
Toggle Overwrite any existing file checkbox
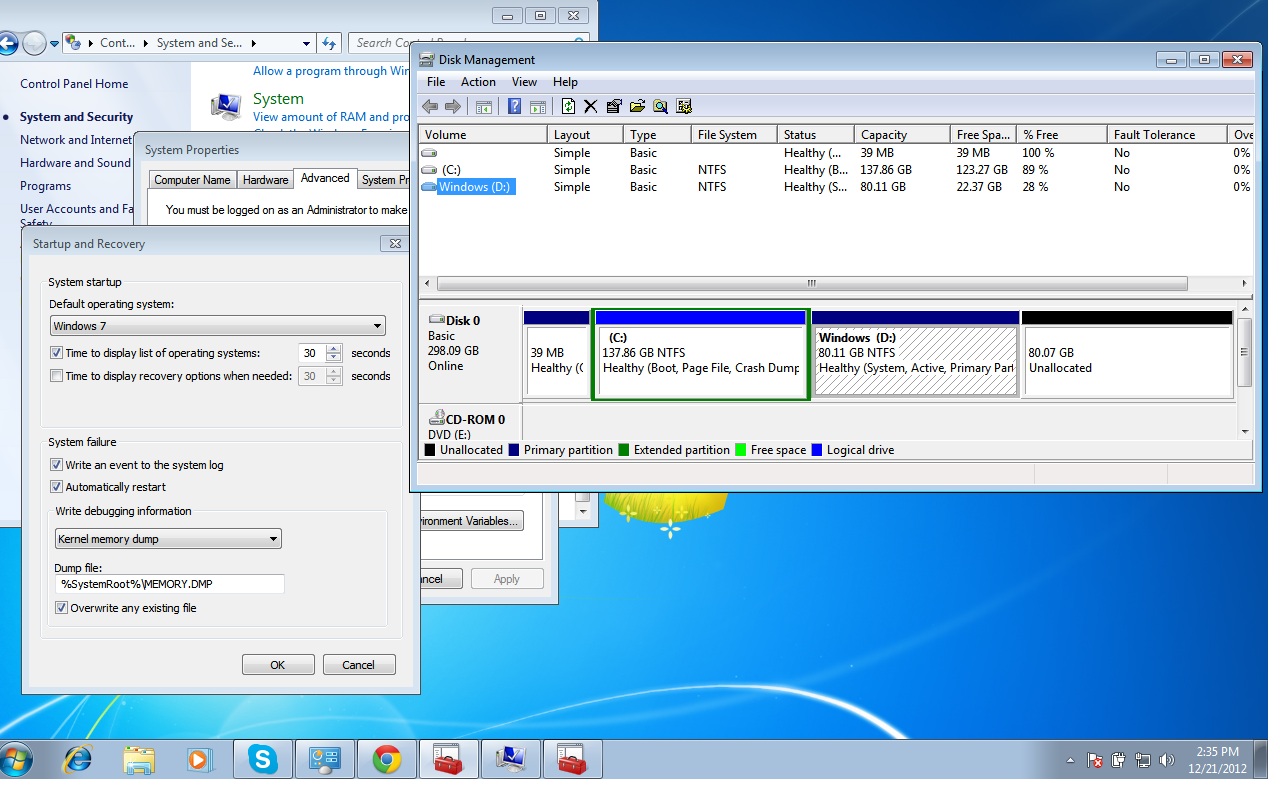click(61, 608)
